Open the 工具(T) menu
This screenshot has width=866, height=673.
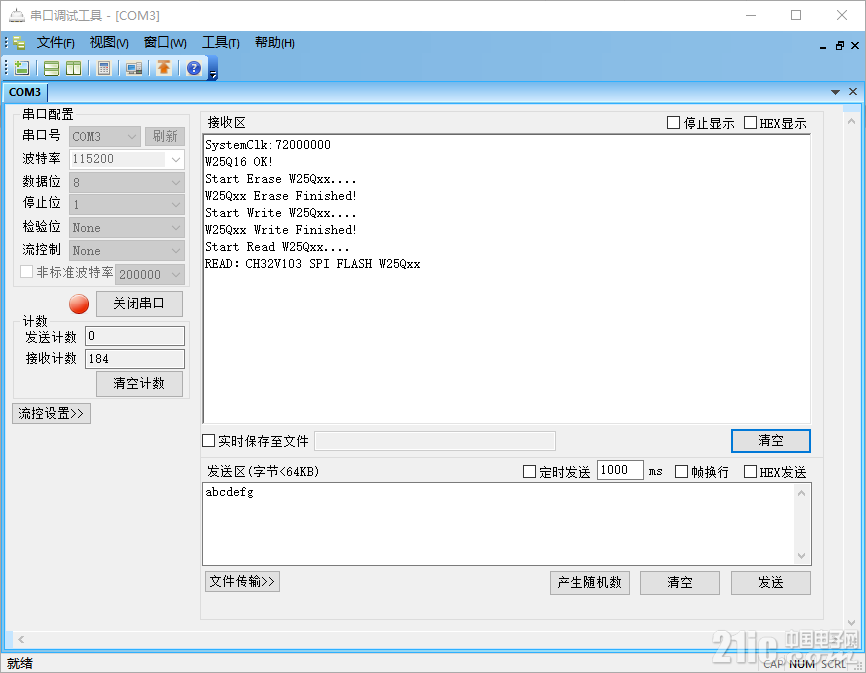[x=220, y=43]
